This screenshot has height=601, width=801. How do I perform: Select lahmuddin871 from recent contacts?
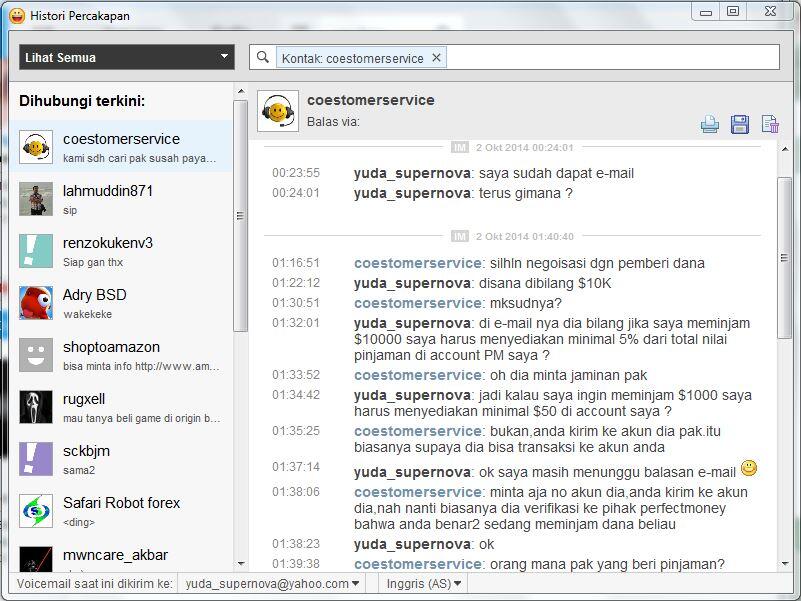[x=120, y=198]
